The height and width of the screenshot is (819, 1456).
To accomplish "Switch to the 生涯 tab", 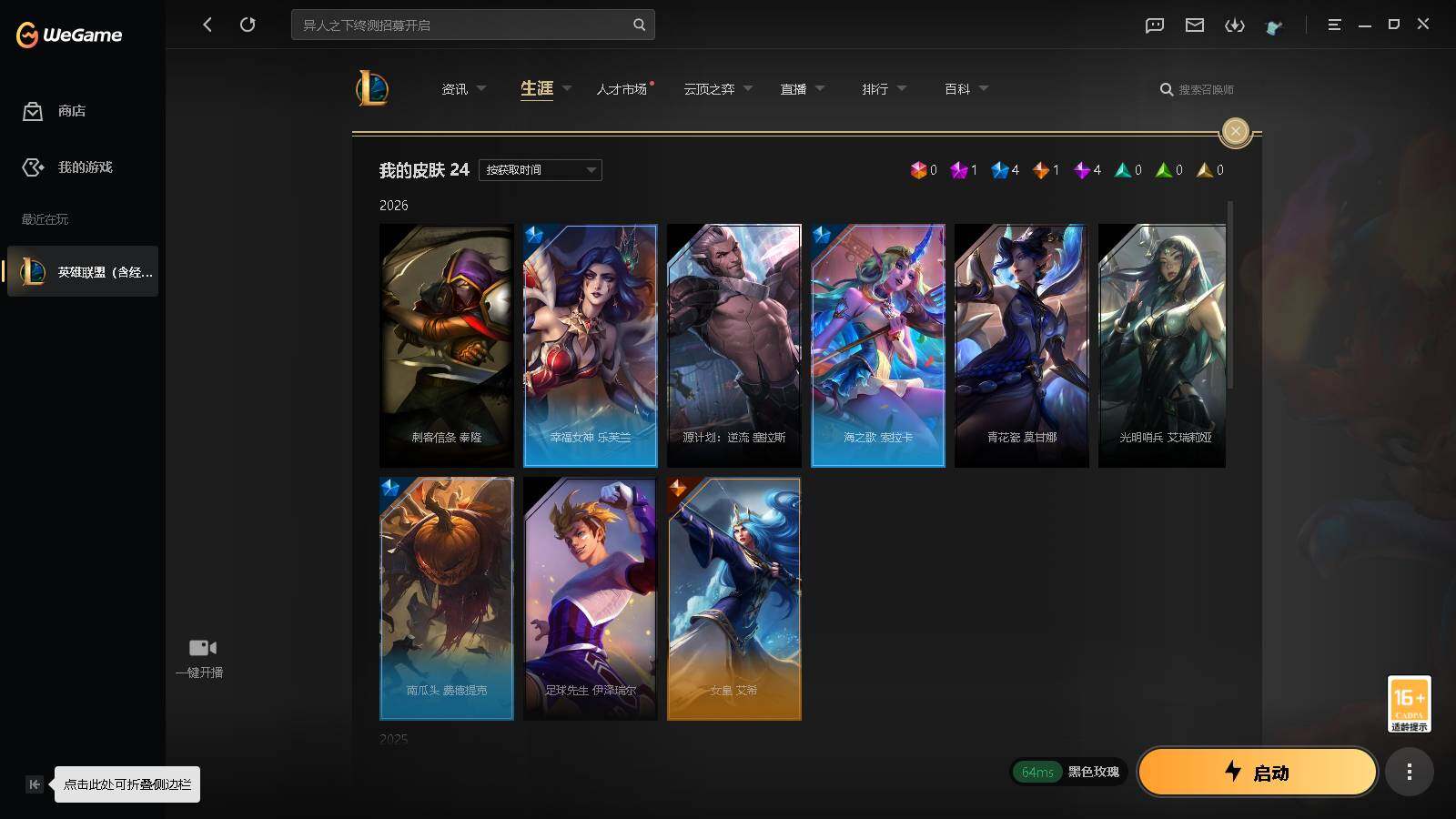I will coord(537,88).
